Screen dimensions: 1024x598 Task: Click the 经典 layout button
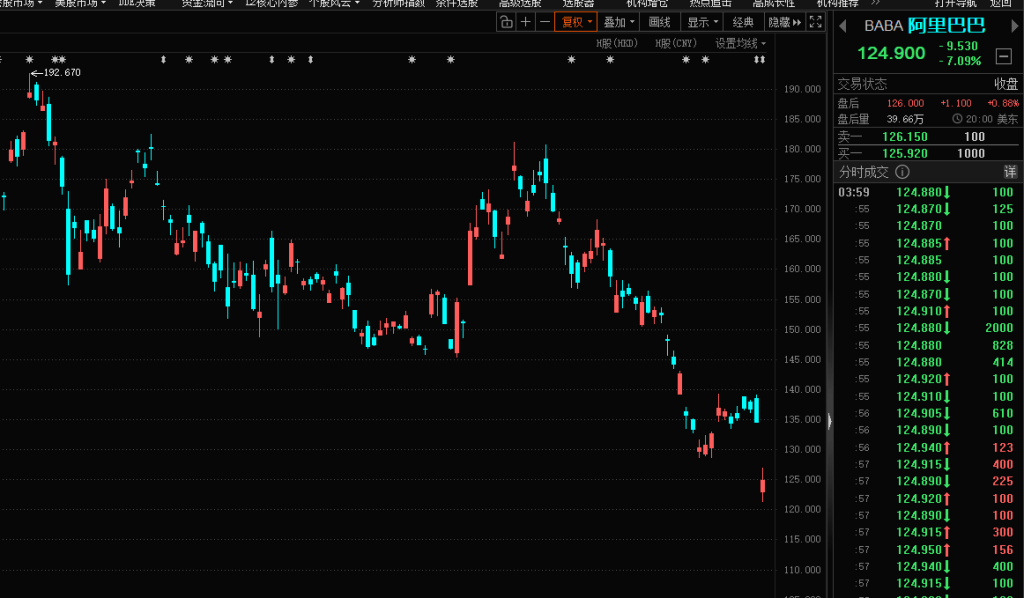point(743,22)
